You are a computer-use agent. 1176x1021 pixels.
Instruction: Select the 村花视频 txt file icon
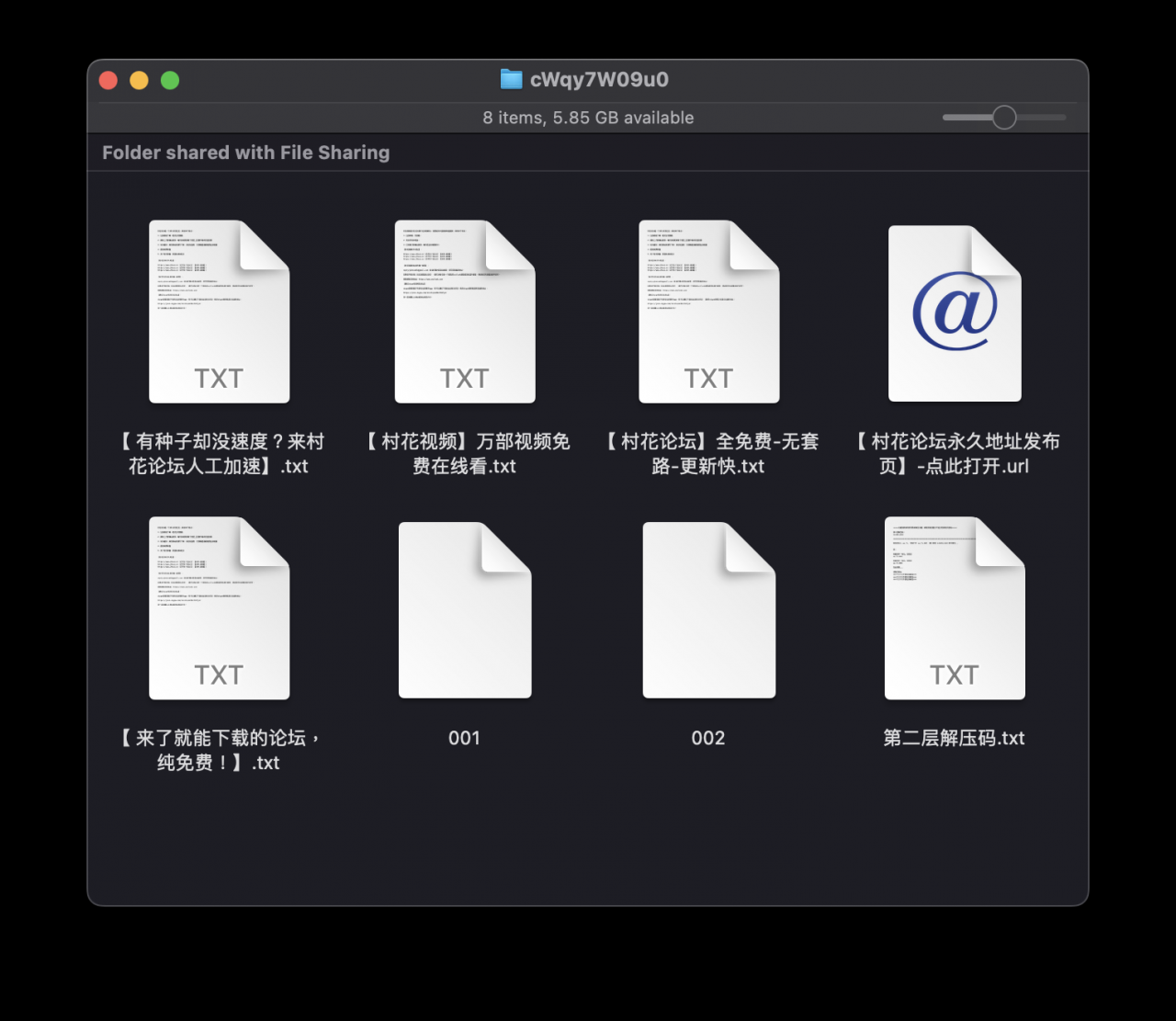(464, 312)
